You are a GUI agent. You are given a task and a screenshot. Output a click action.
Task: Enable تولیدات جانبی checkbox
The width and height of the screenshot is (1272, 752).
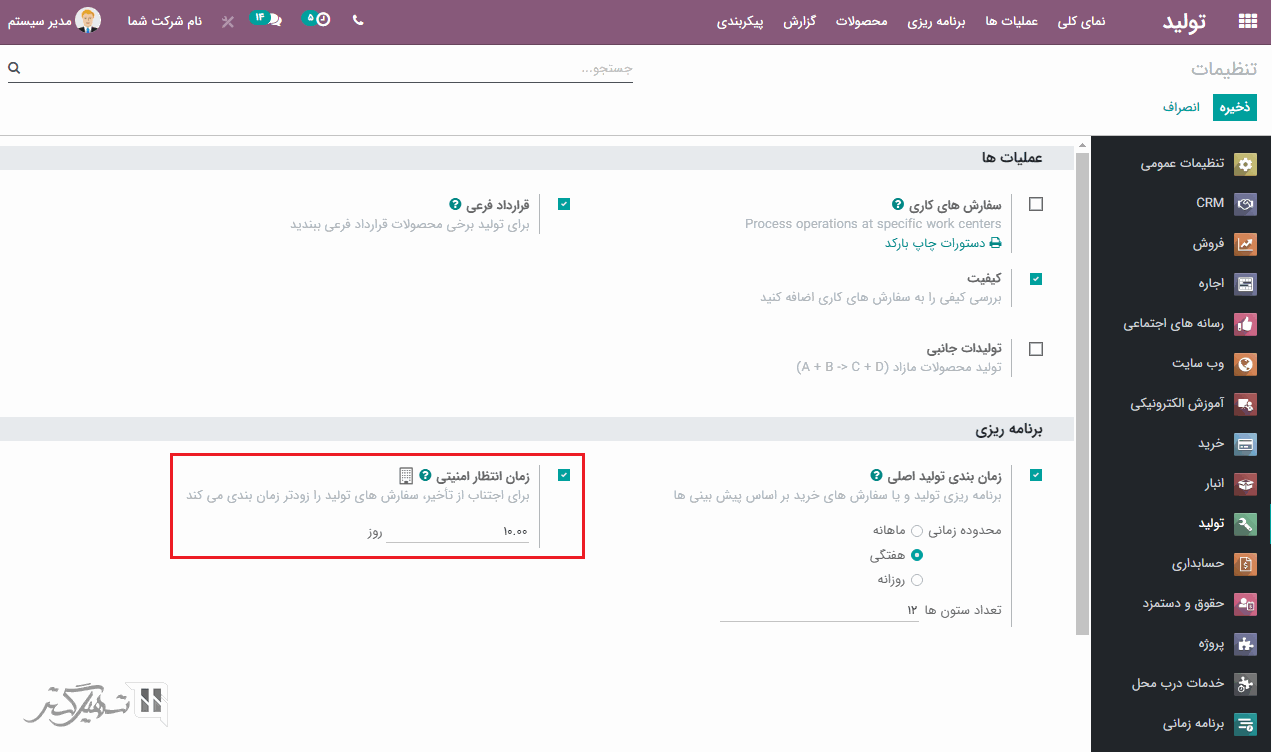[1036, 349]
